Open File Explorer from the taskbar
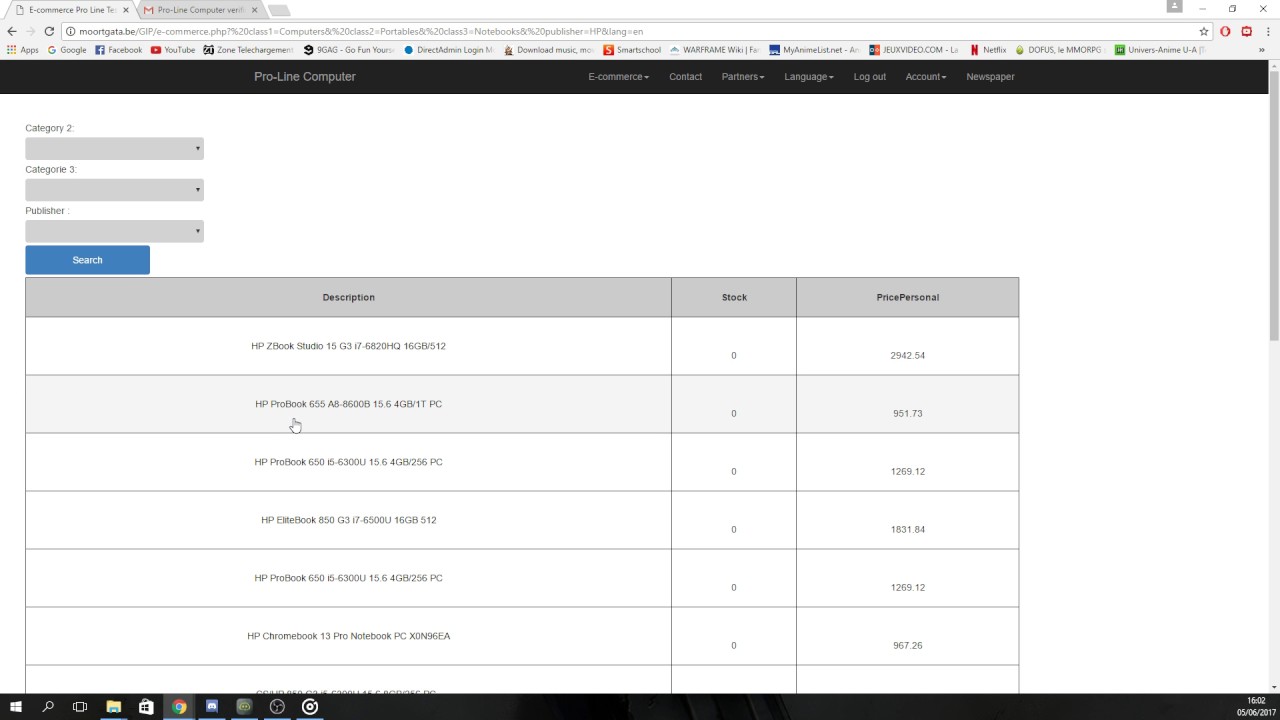 (113, 707)
